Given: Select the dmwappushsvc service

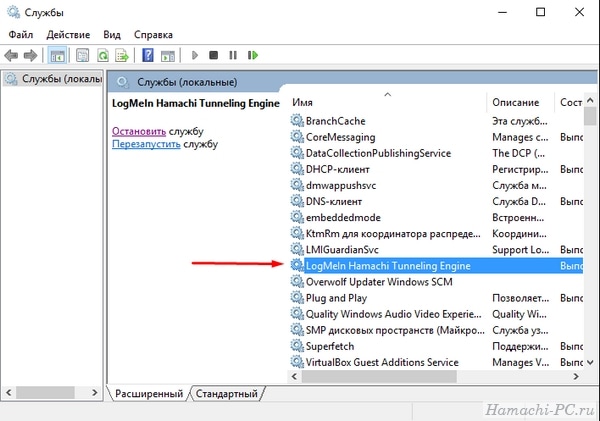Looking at the screenshot, I should pos(436,185).
